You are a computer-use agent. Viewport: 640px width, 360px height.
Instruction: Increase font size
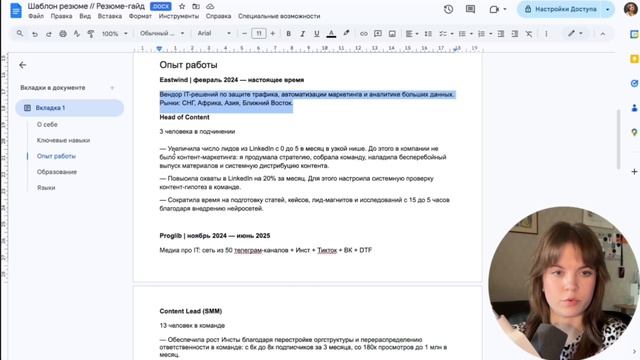(273, 33)
